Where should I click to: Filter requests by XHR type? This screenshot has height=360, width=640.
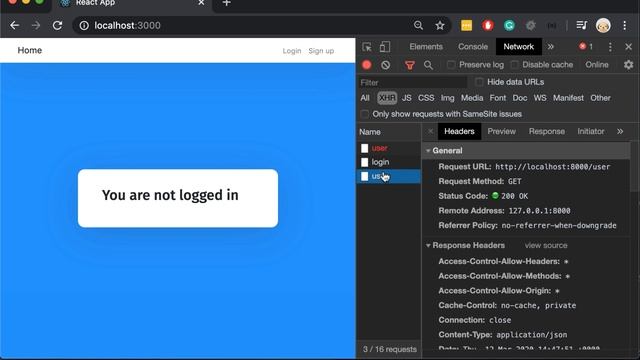point(387,98)
